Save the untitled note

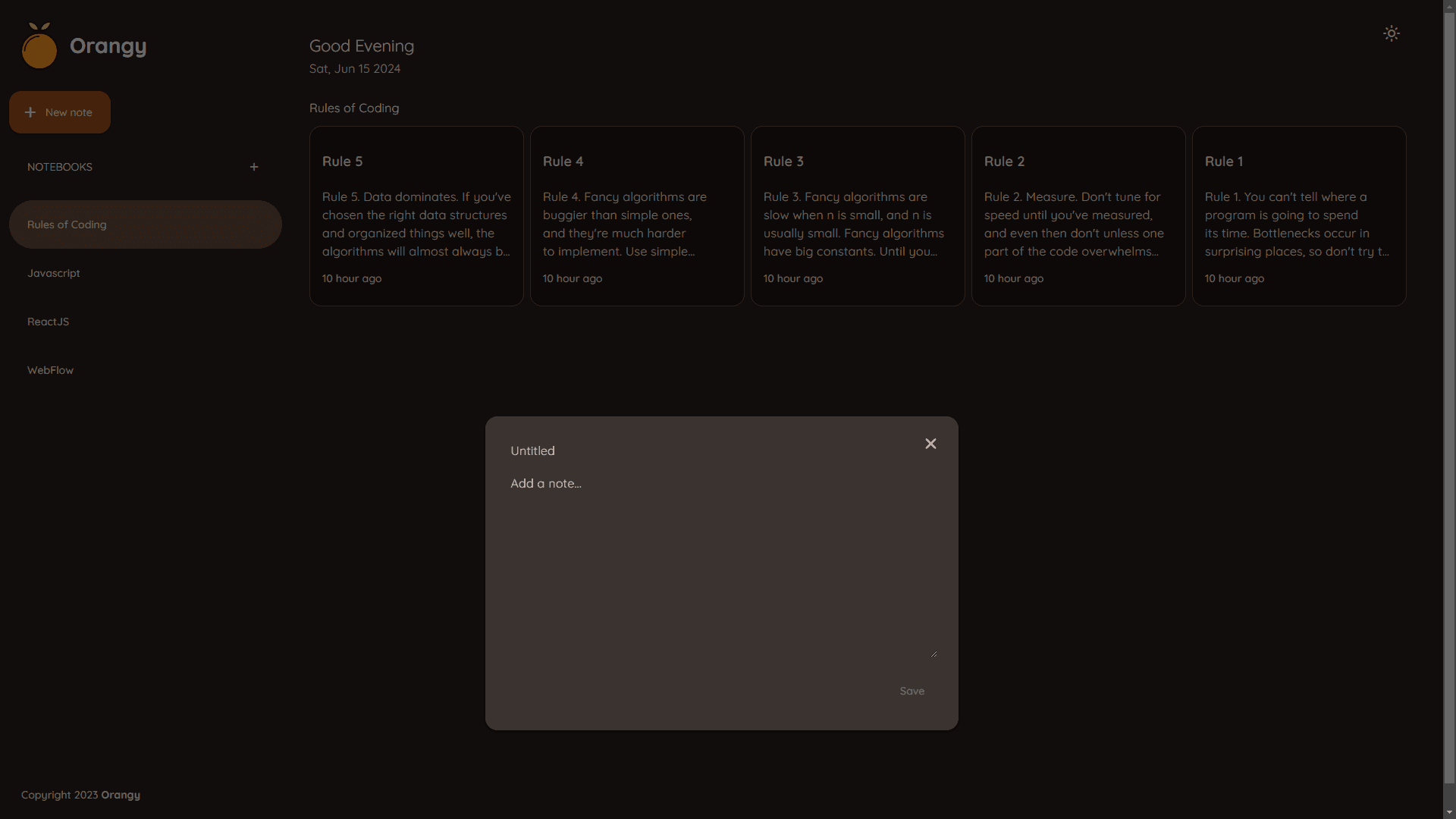(912, 691)
